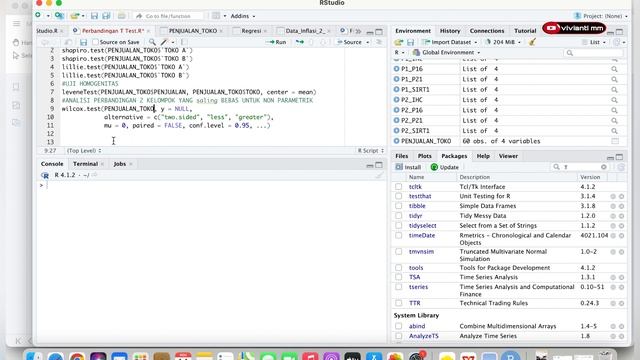Run the current line
The width and height of the screenshot is (640, 360).
(276, 42)
